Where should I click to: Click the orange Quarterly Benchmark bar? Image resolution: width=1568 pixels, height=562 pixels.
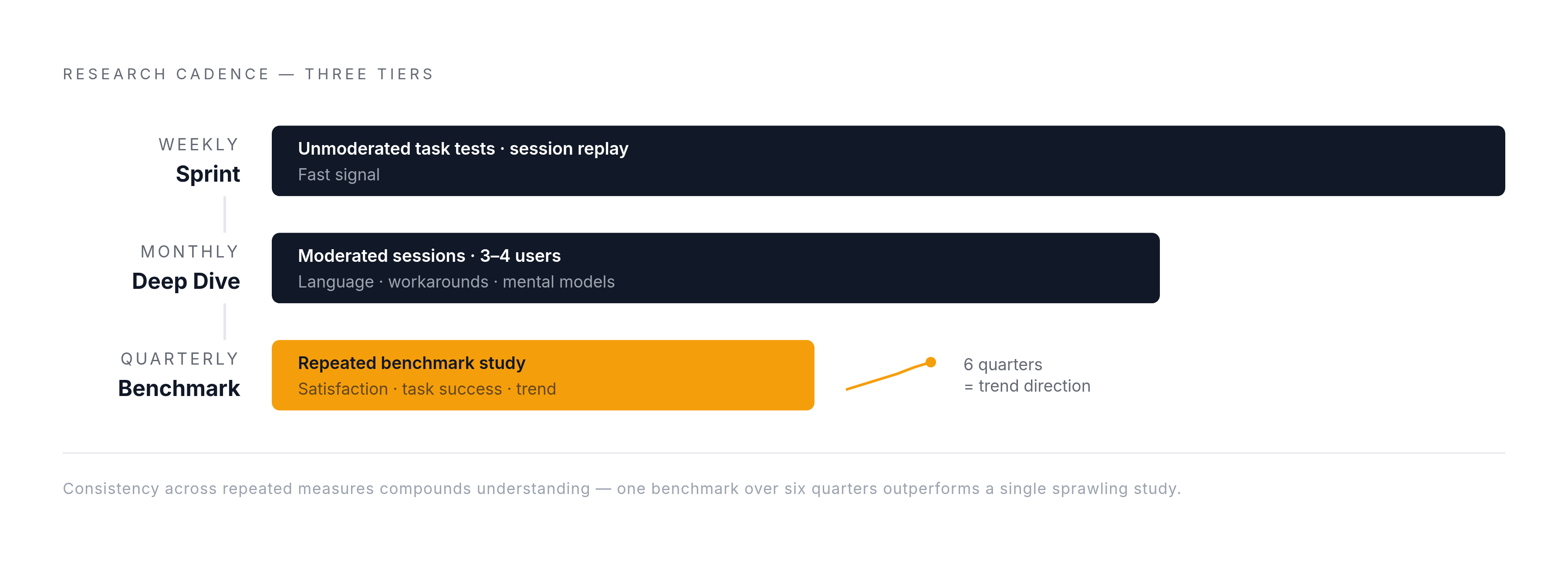point(543,375)
